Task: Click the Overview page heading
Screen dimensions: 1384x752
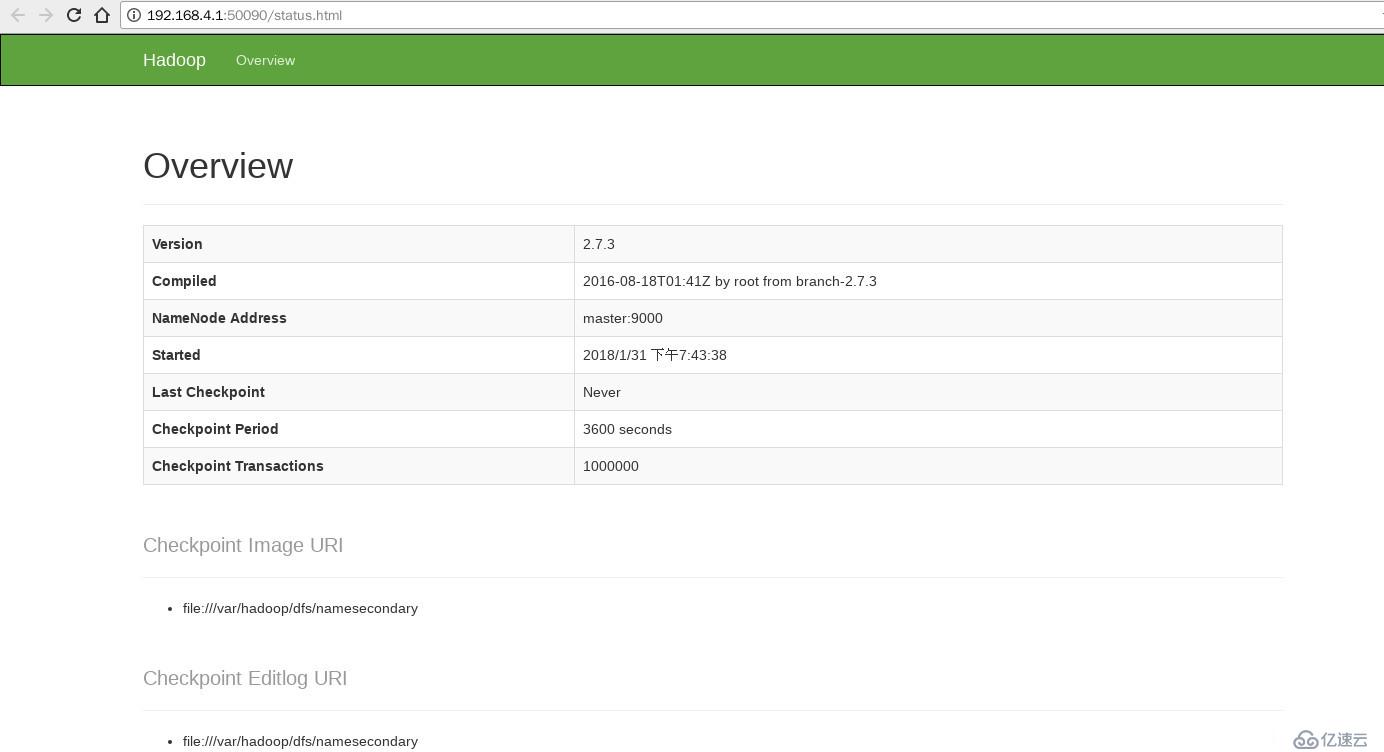Action: point(218,166)
